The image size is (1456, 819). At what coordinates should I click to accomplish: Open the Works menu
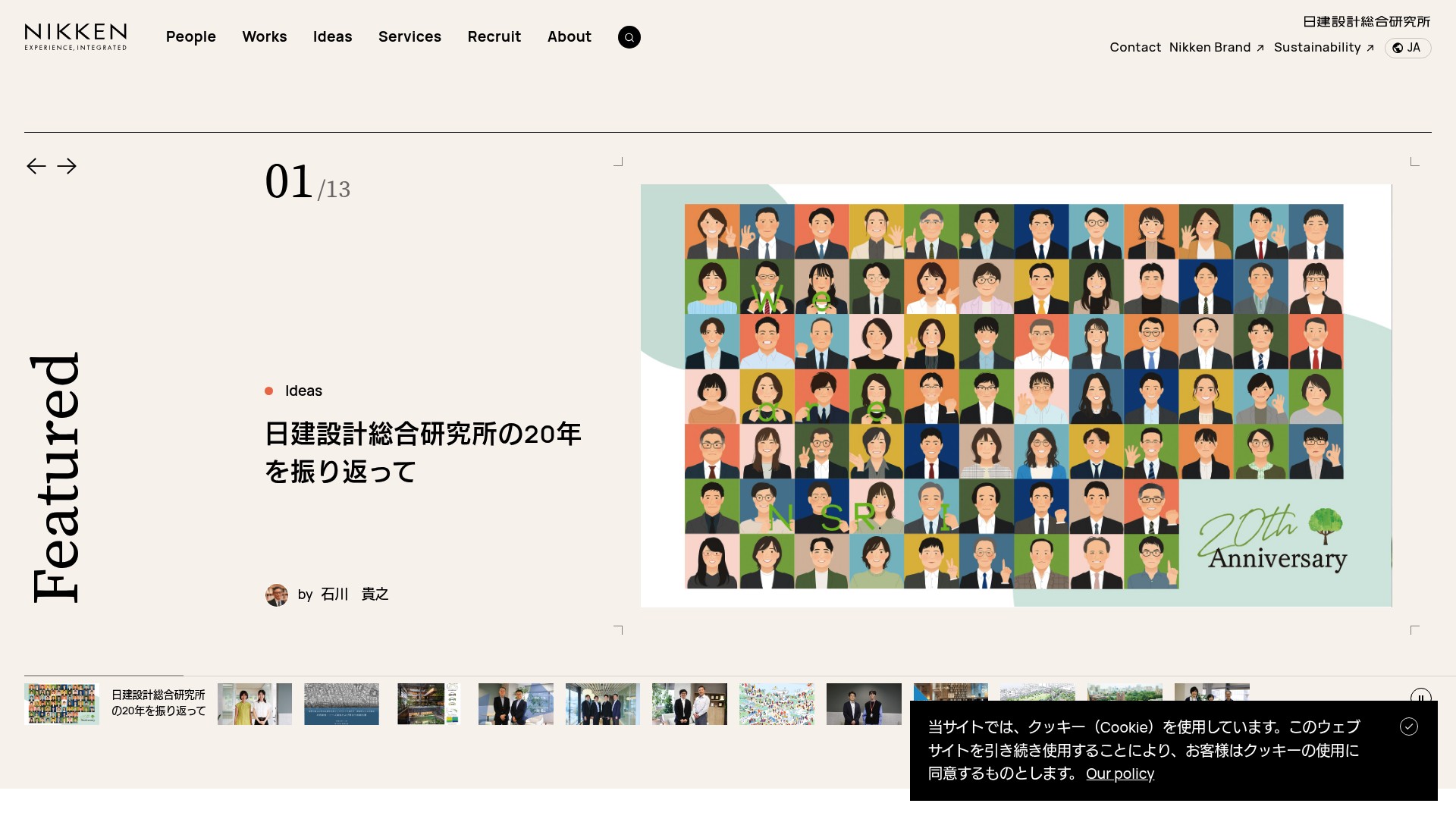[x=265, y=36]
